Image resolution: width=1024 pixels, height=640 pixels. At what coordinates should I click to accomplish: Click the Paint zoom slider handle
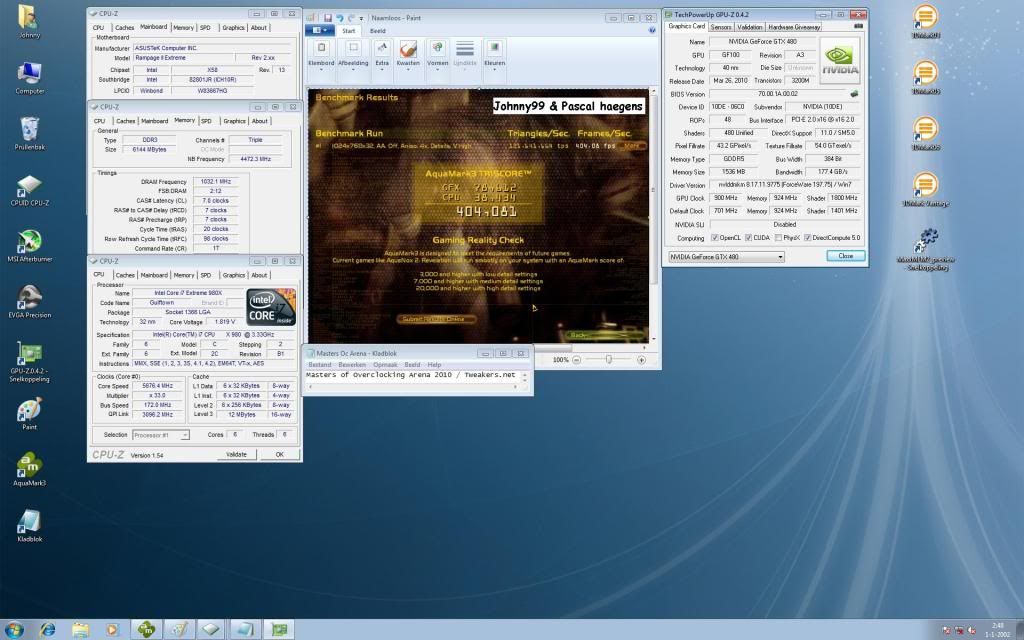(609, 360)
